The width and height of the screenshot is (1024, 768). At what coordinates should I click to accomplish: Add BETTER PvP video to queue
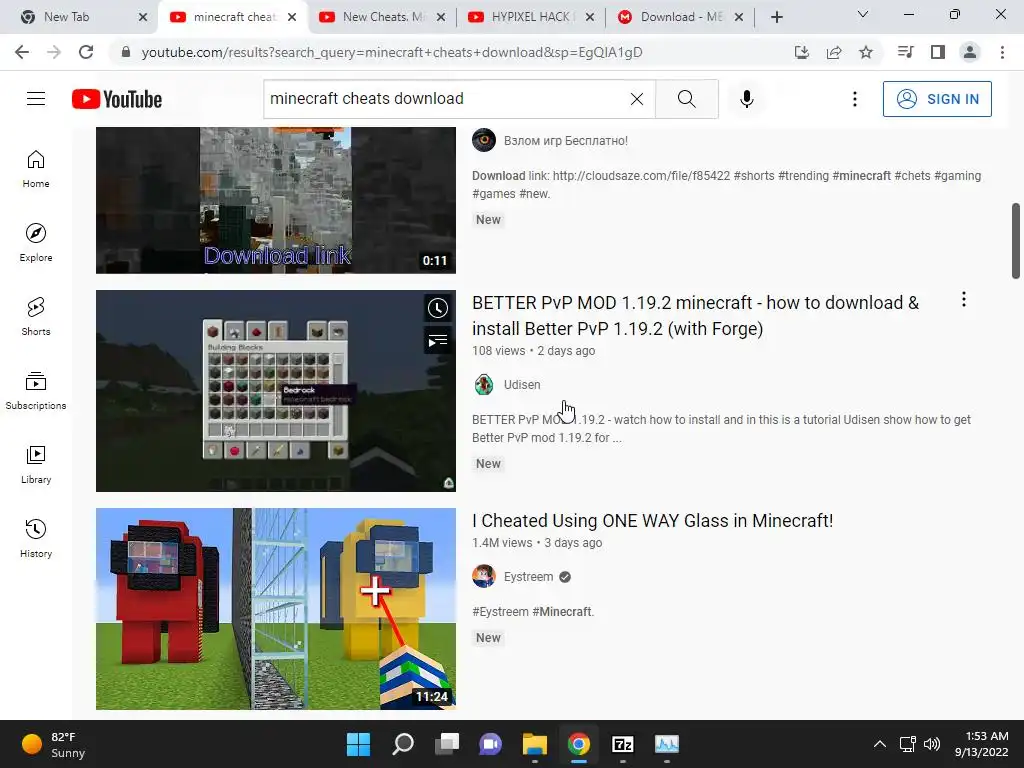pos(438,340)
